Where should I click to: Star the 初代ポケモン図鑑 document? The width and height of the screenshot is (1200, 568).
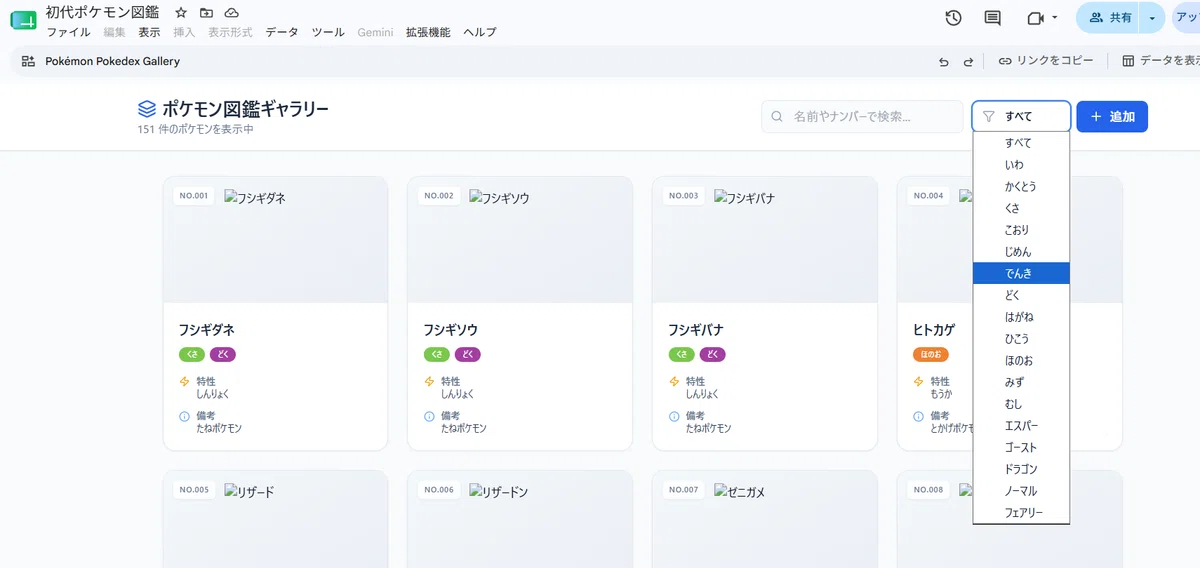pos(180,13)
